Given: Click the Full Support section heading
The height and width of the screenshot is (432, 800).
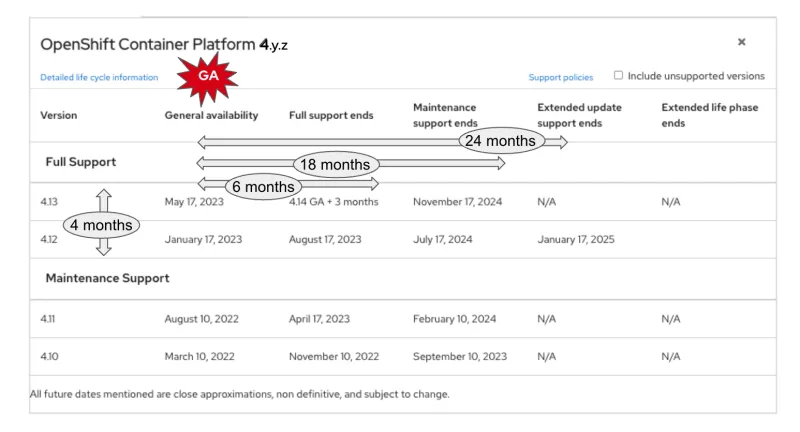Looking at the screenshot, I should [82, 161].
